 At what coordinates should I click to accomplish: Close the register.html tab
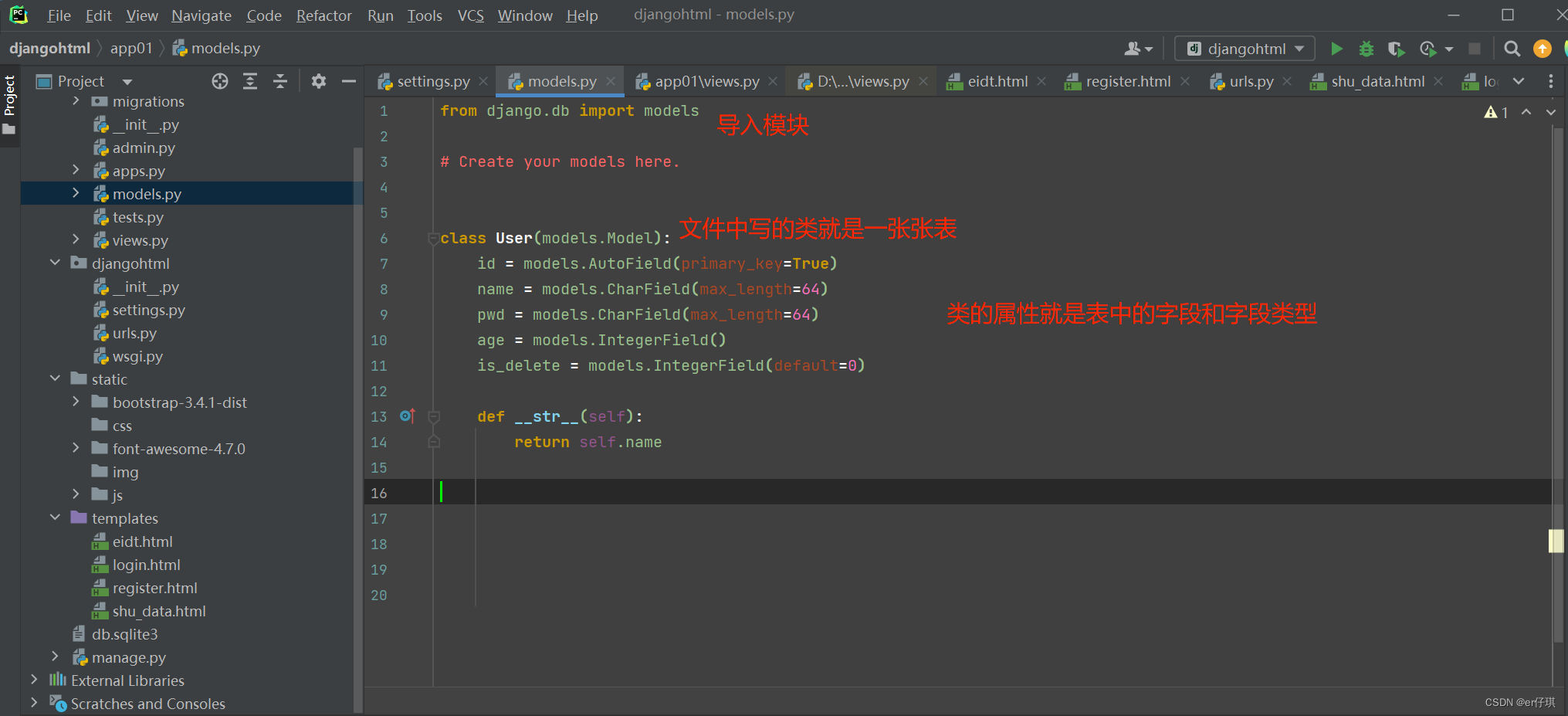1184,81
